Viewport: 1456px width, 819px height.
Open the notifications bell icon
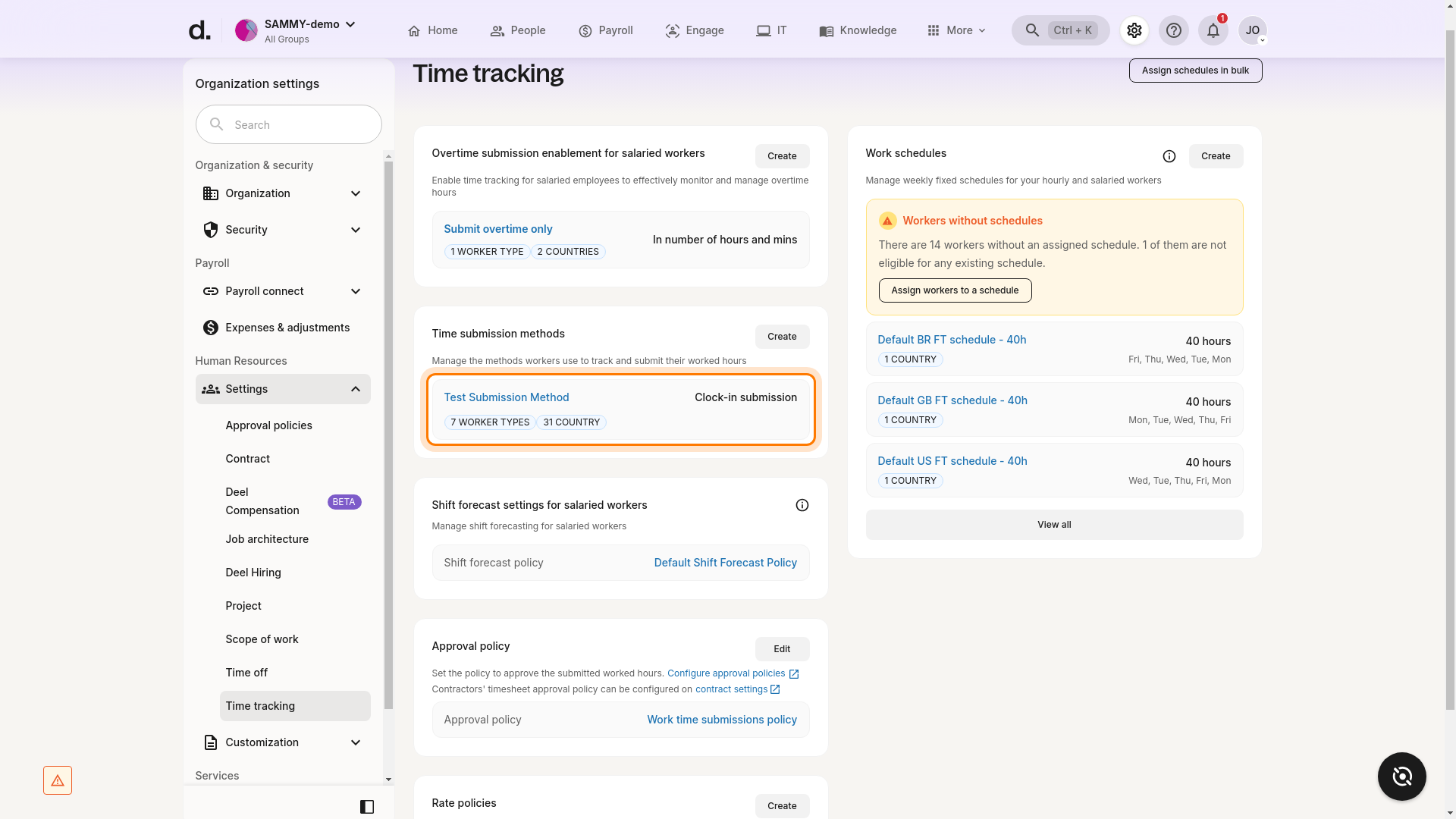[1213, 30]
